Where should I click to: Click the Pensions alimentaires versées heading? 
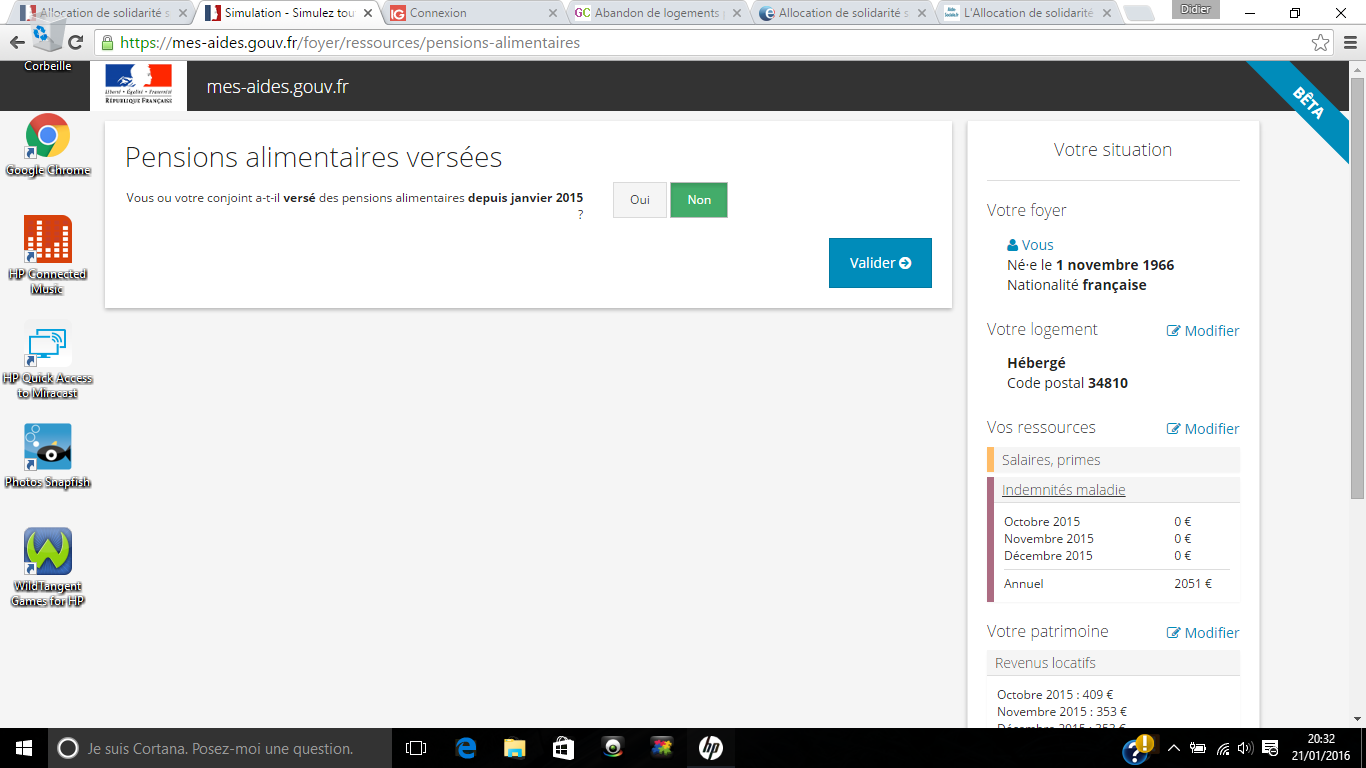coord(313,158)
